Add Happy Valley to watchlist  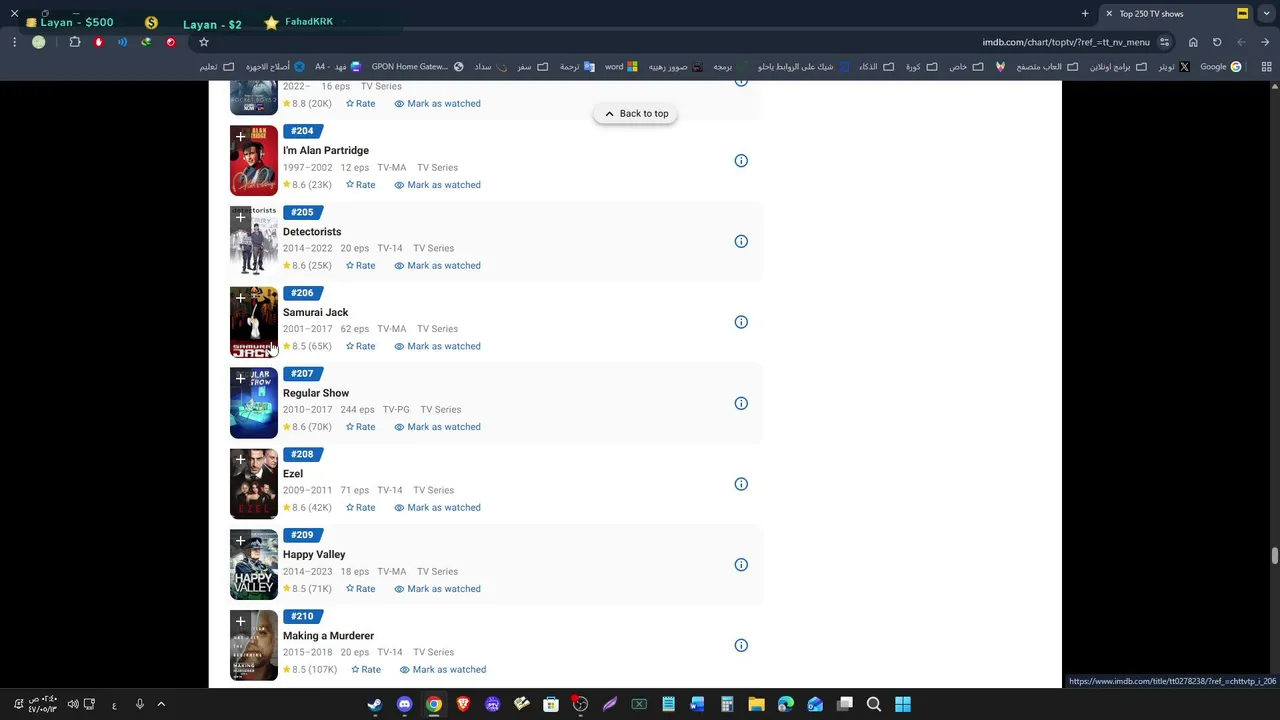pos(240,541)
